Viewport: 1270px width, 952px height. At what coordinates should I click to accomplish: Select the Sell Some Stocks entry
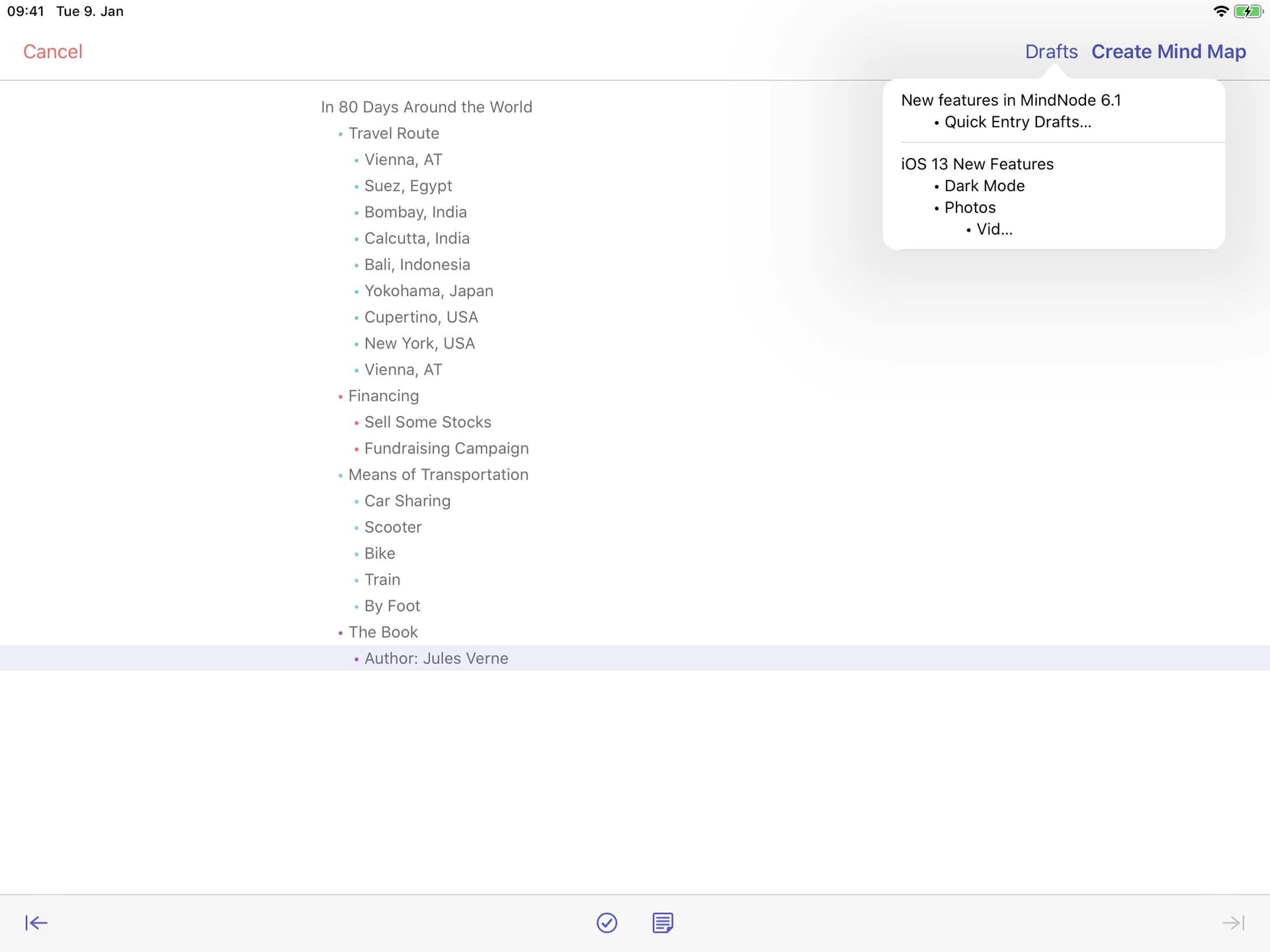pyautogui.click(x=428, y=422)
